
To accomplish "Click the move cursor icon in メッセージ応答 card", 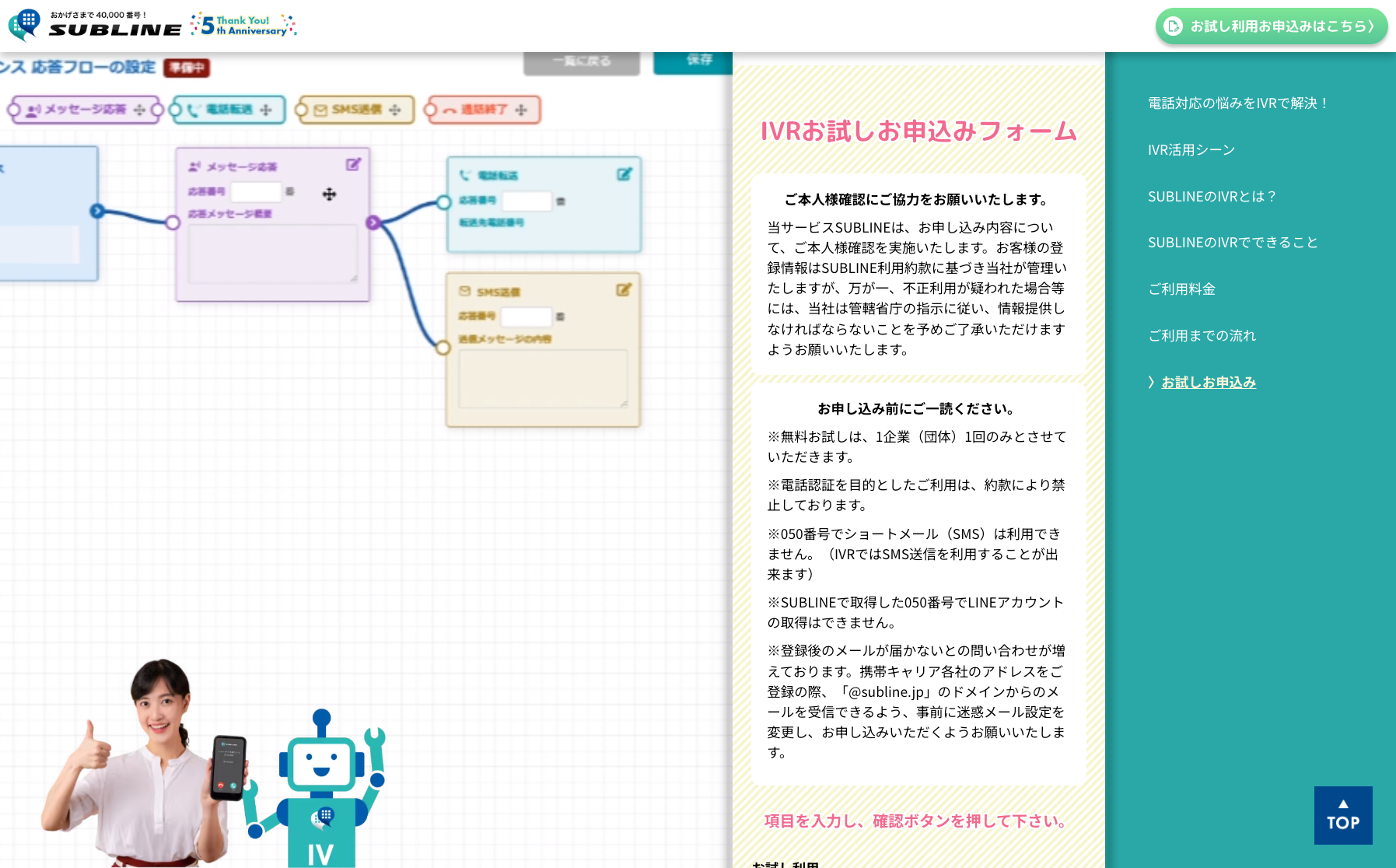I will click(x=330, y=194).
